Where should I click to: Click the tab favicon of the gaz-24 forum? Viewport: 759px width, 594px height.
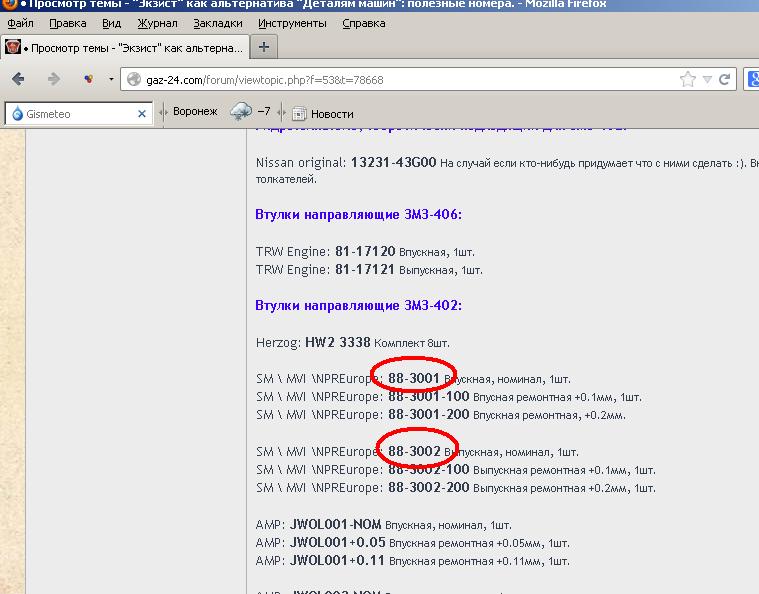coord(13,47)
